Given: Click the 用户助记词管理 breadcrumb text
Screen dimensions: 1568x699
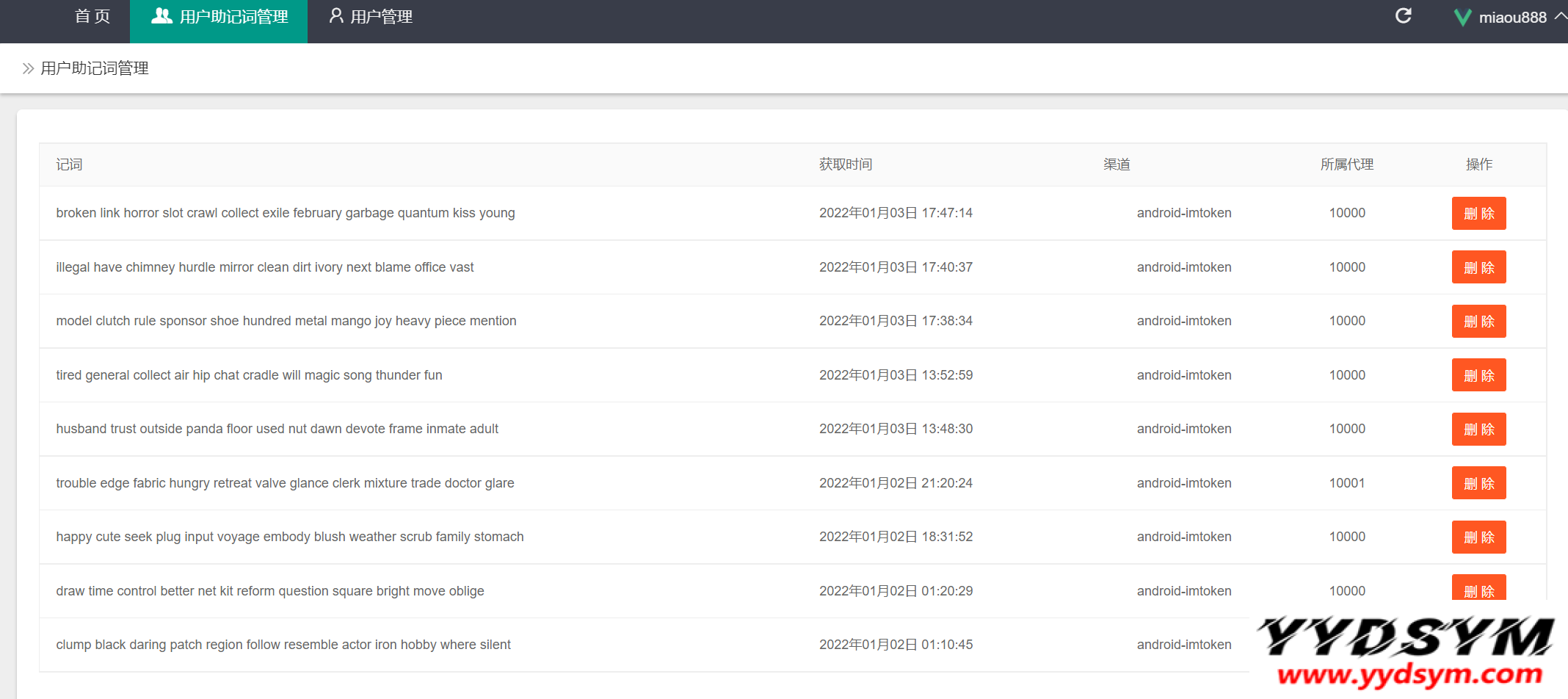Looking at the screenshot, I should click(x=95, y=68).
